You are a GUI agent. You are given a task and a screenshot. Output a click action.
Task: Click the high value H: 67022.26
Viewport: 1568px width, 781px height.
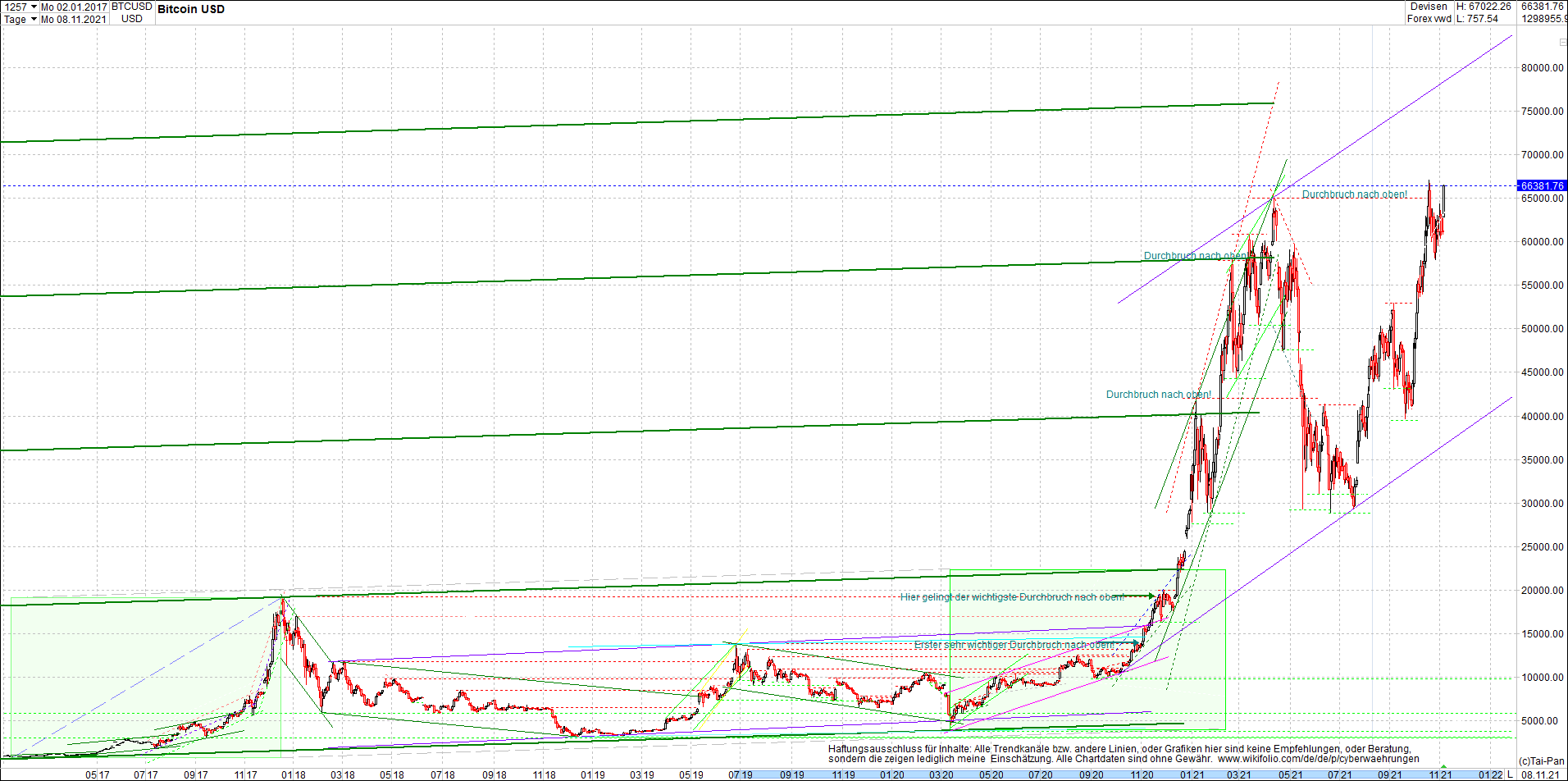pyautogui.click(x=1484, y=7)
